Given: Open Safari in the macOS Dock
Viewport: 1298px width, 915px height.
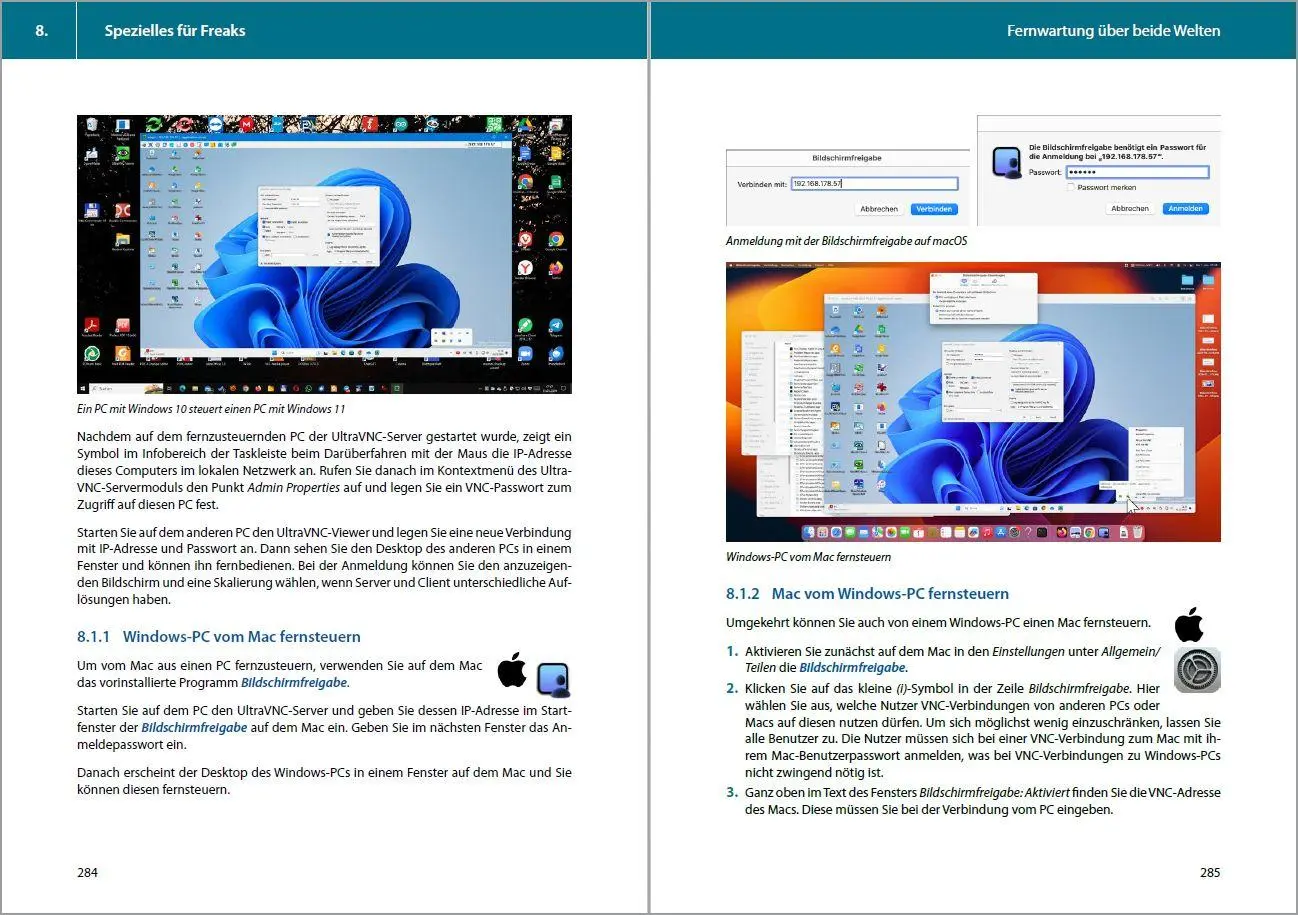Looking at the screenshot, I should (x=836, y=532).
